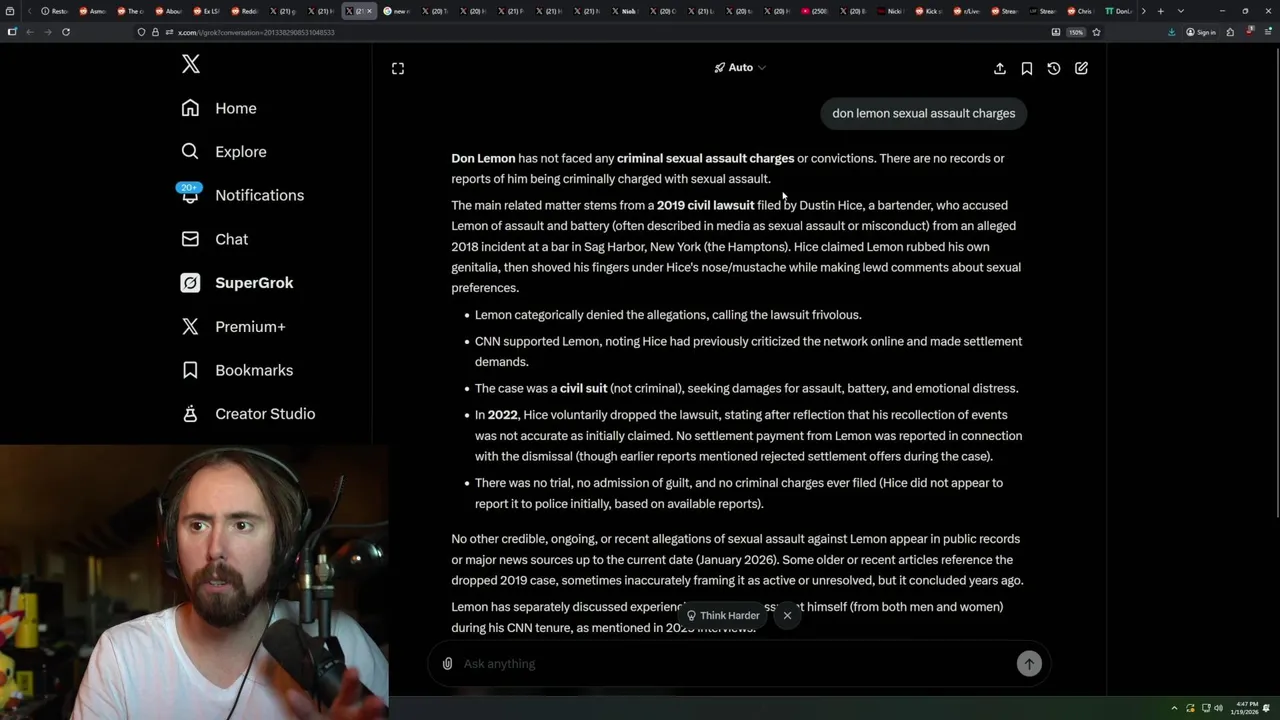Open the list all tabs dropdown
This screenshot has width=1280, height=720.
[1181, 11]
